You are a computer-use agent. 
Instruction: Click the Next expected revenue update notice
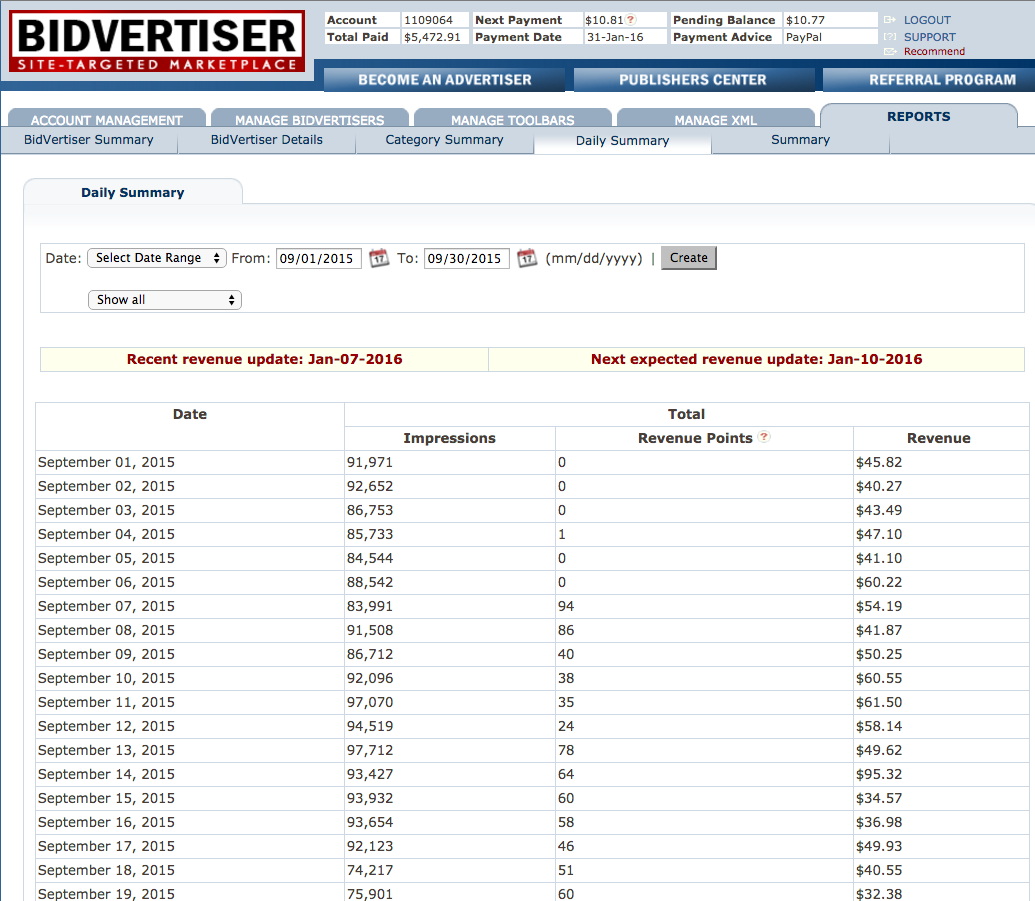click(756, 359)
